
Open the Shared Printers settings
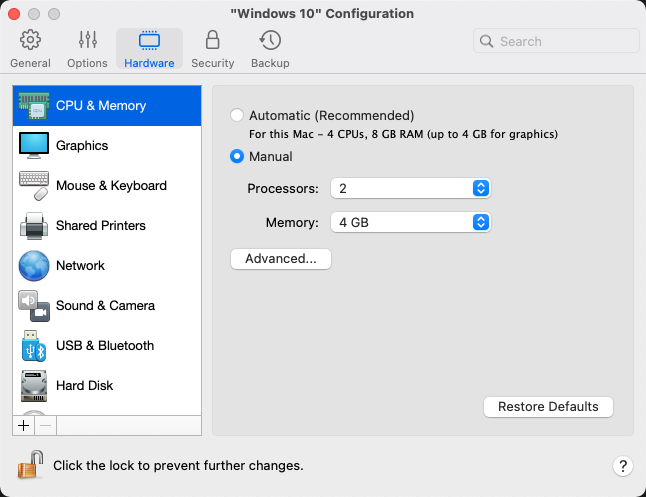click(107, 225)
